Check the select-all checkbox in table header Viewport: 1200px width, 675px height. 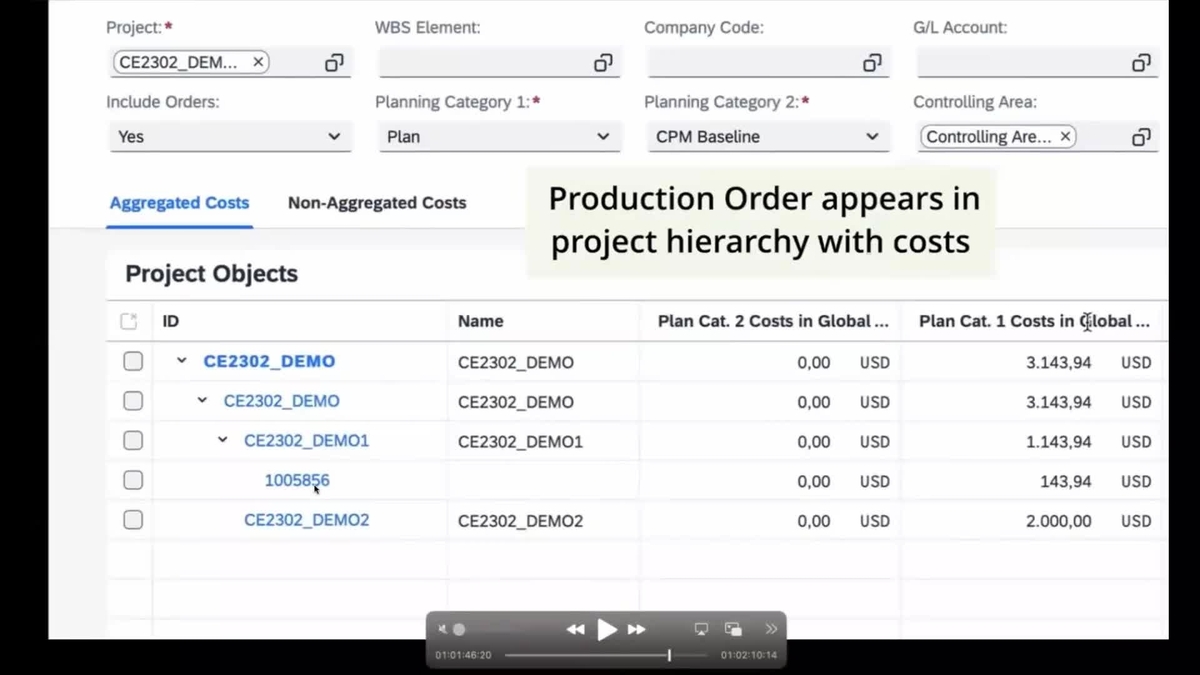[128, 321]
